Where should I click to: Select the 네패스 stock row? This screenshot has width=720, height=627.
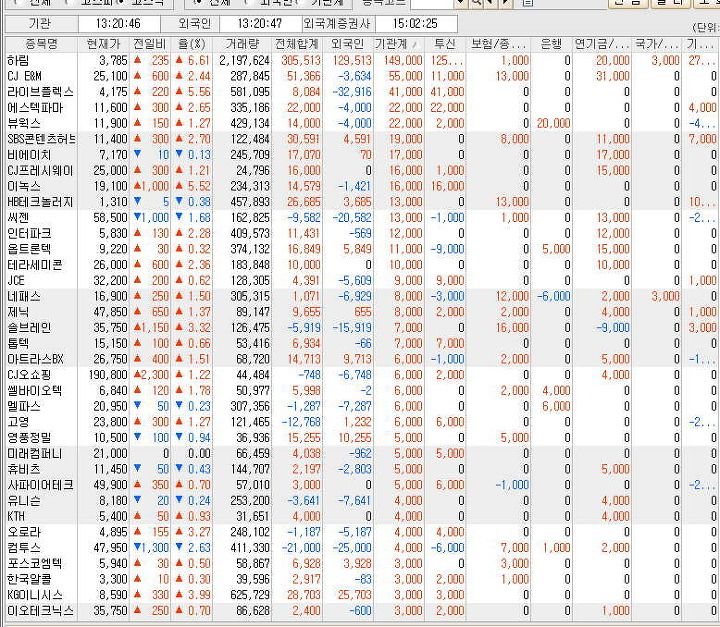[x=363, y=296]
